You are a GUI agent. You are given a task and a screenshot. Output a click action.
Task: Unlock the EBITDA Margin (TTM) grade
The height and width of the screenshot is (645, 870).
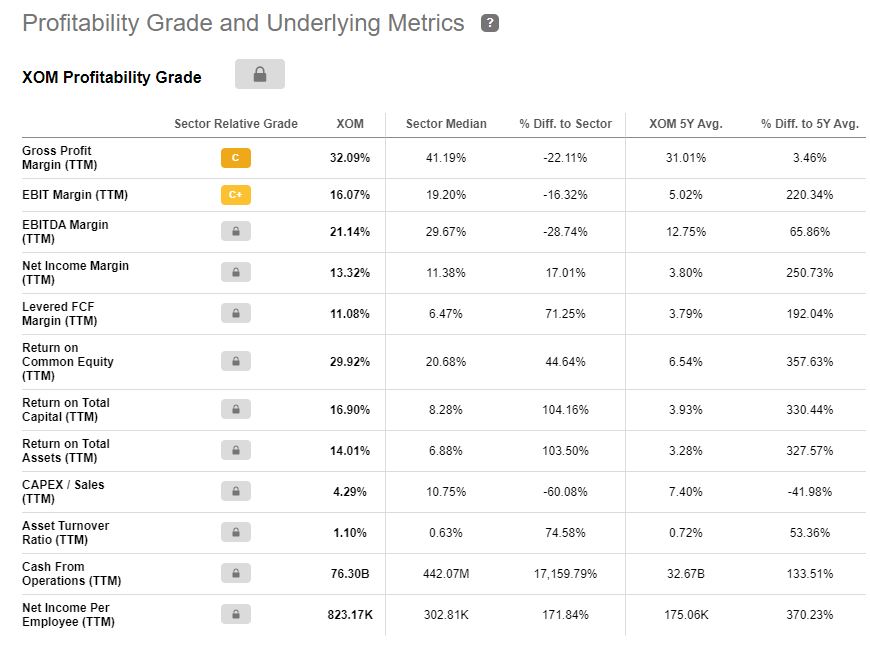coord(236,230)
